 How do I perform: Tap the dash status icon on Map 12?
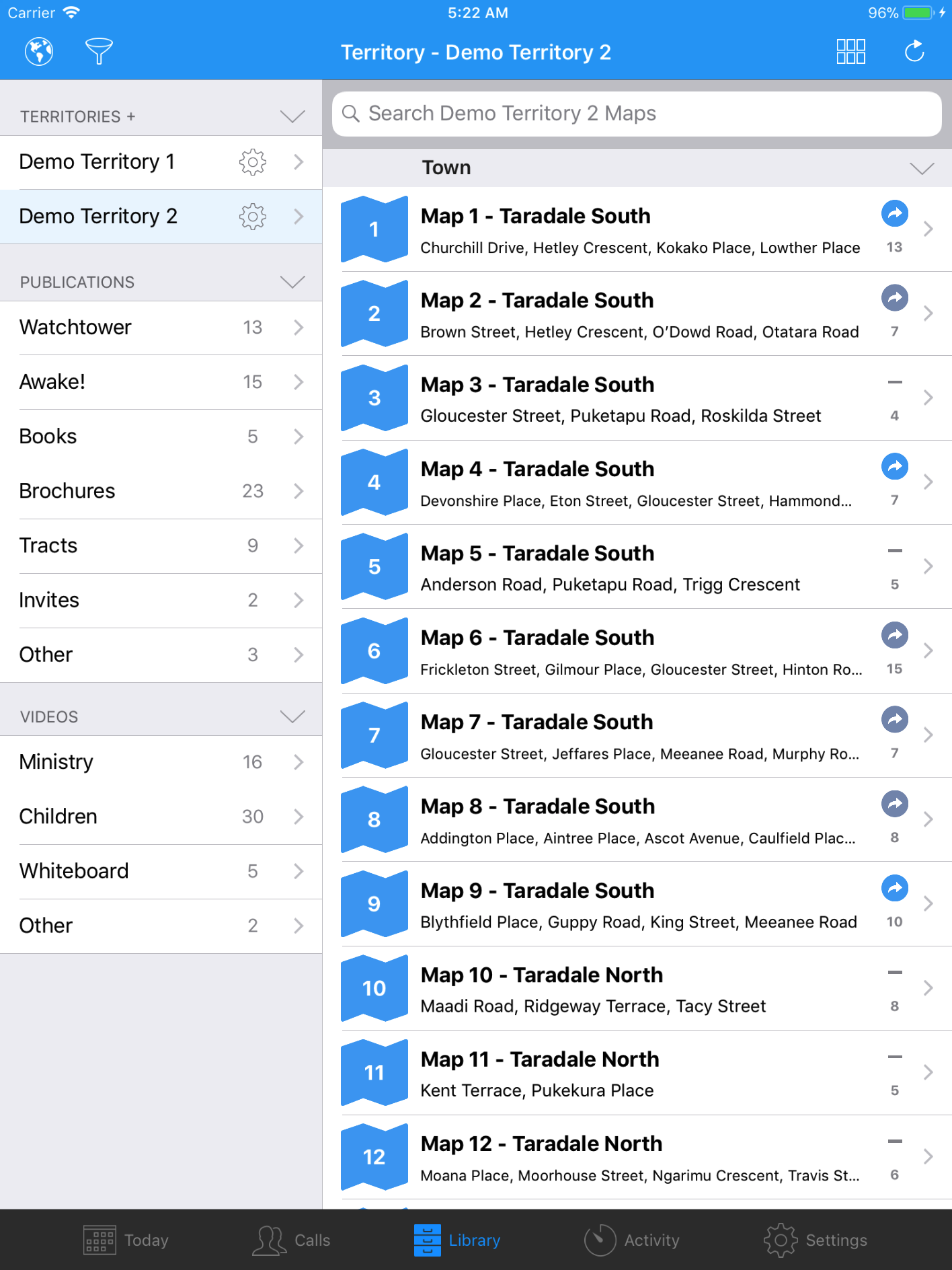(895, 1141)
